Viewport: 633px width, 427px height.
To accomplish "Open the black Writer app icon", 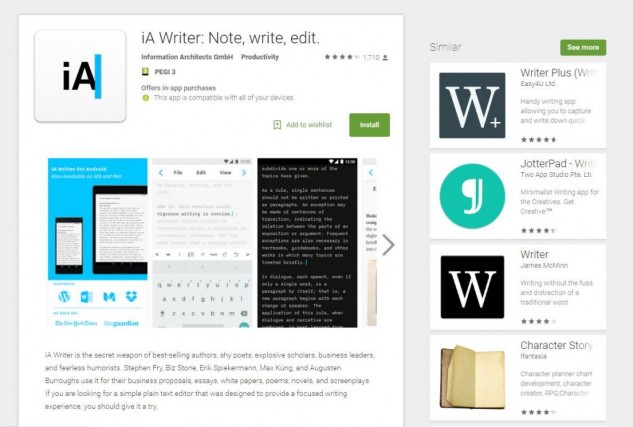I will point(472,287).
